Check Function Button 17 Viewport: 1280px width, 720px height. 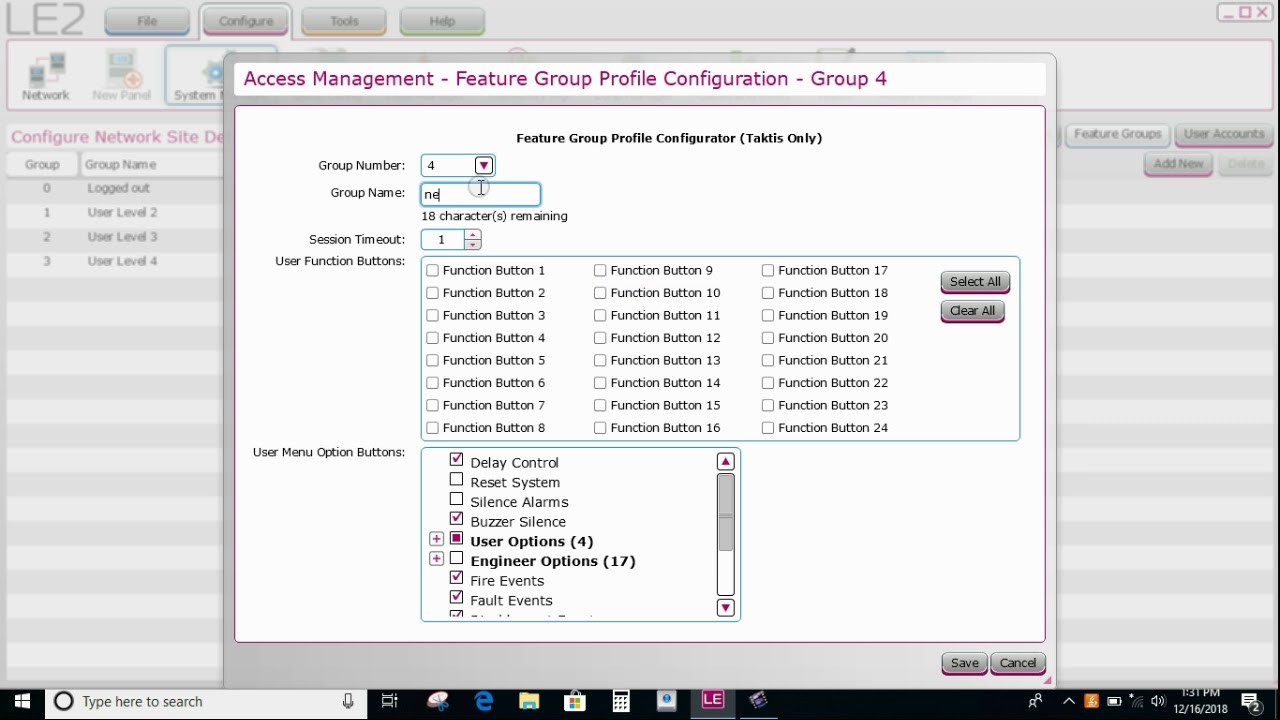point(768,270)
